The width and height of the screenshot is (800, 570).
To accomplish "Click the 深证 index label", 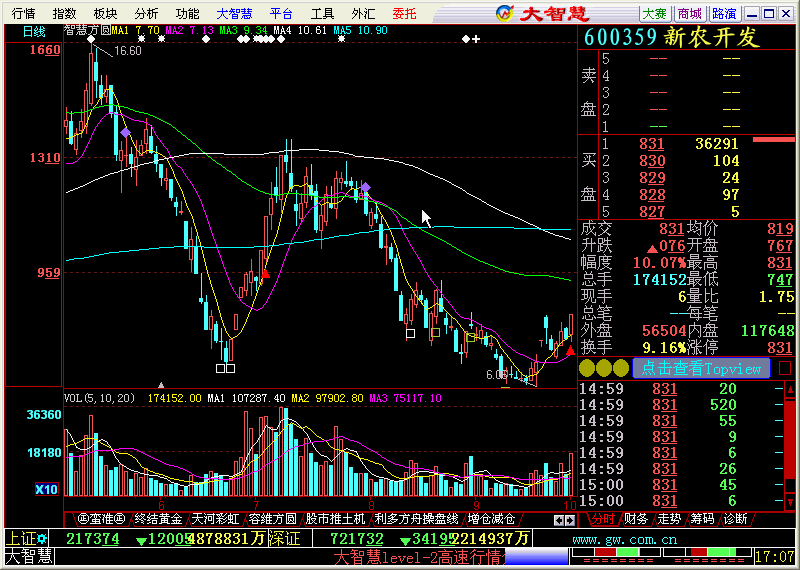I will 284,538.
